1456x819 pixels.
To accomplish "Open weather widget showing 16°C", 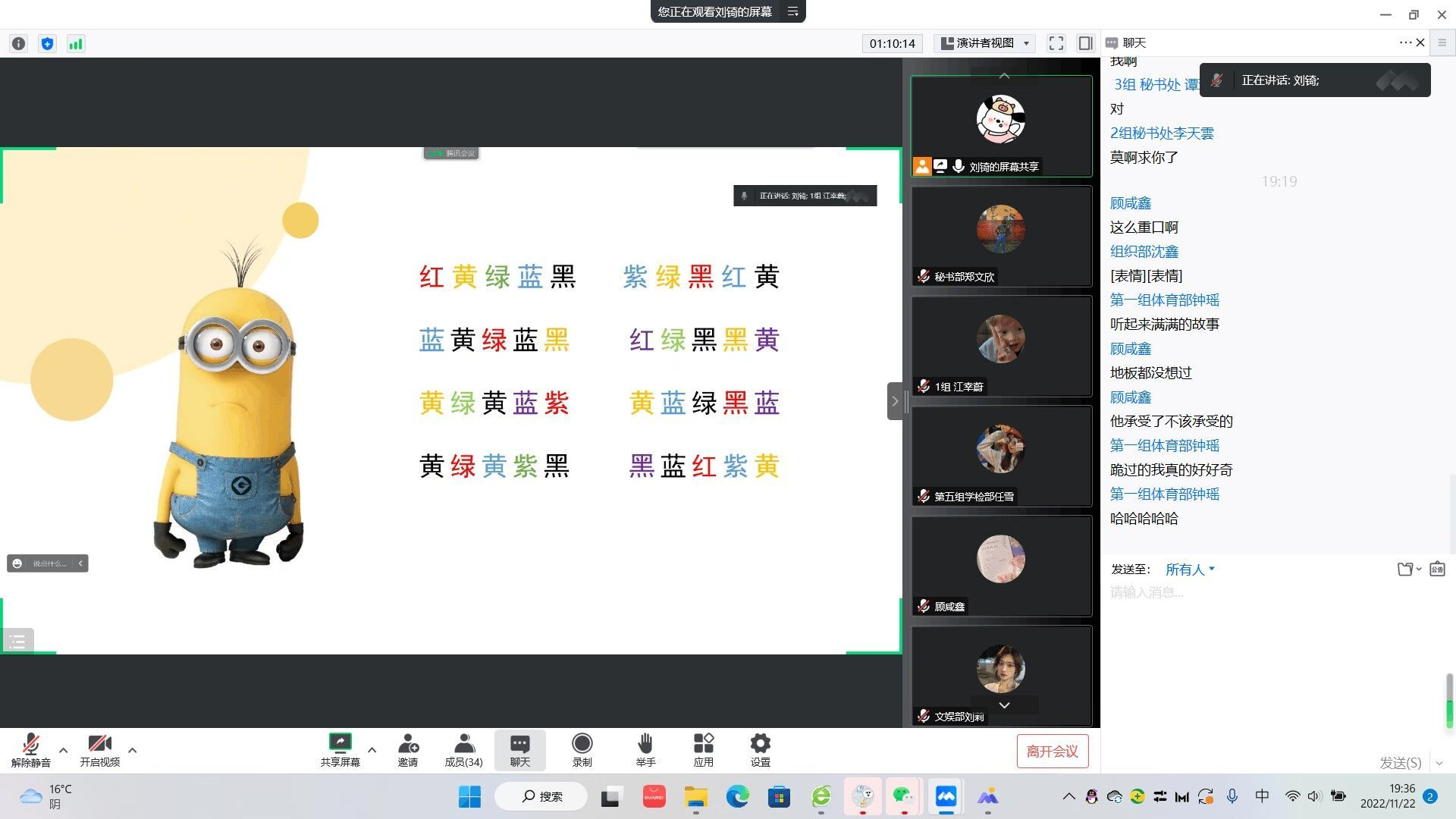I will pyautogui.click(x=45, y=796).
